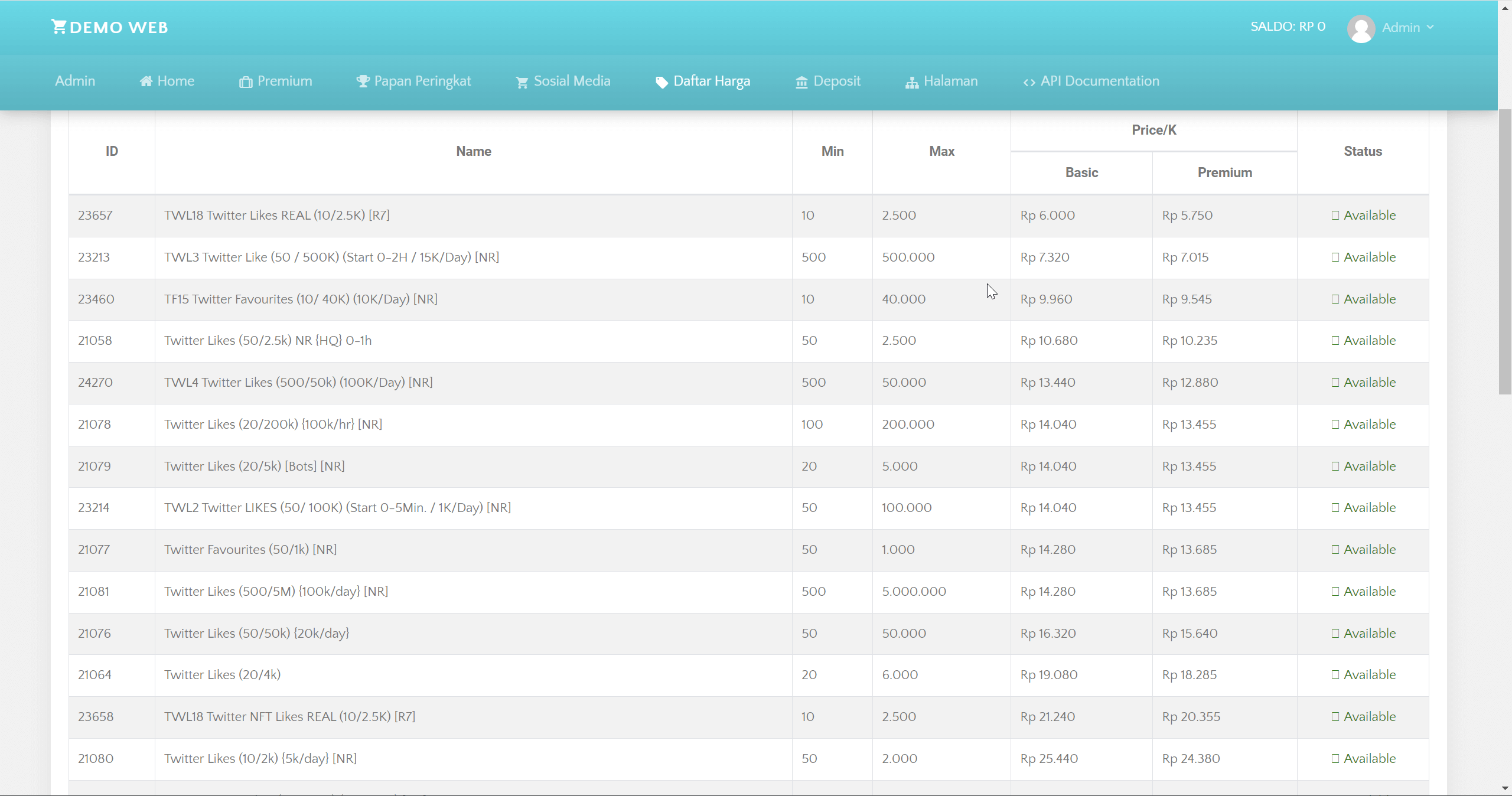Click the SALDO: RP 0 balance link
The height and width of the screenshot is (796, 1512).
click(1288, 26)
